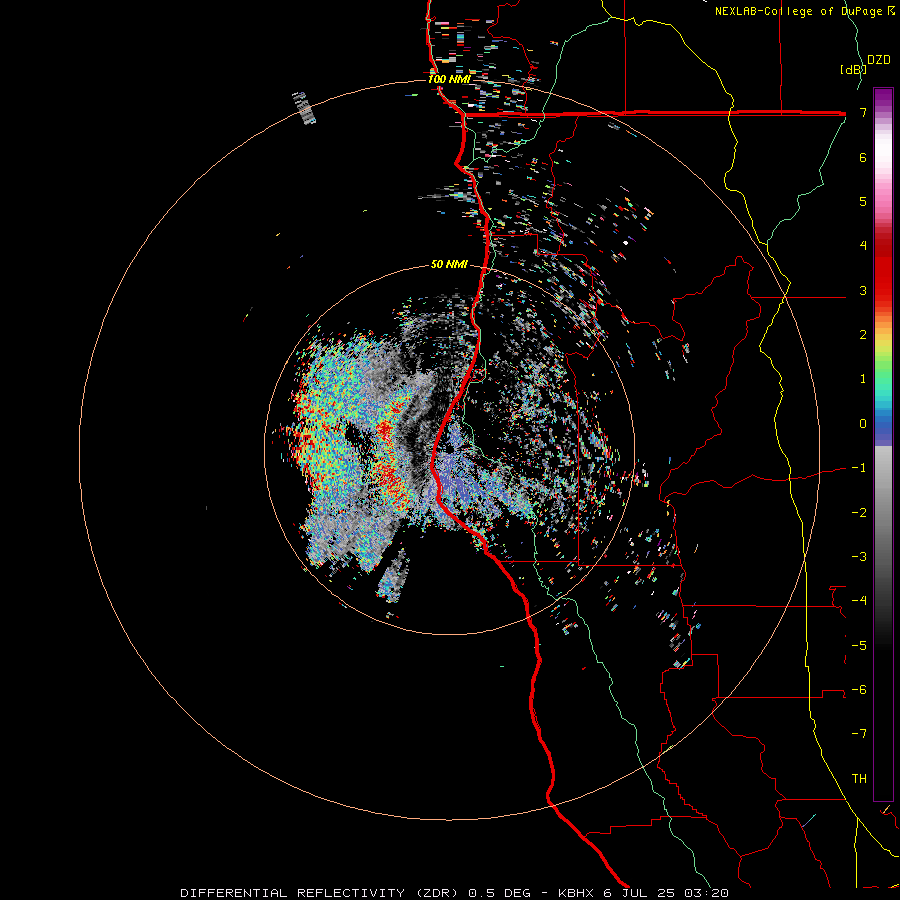Click the DZD legend heading
This screenshot has height=900, width=900.
pyautogui.click(x=879, y=60)
